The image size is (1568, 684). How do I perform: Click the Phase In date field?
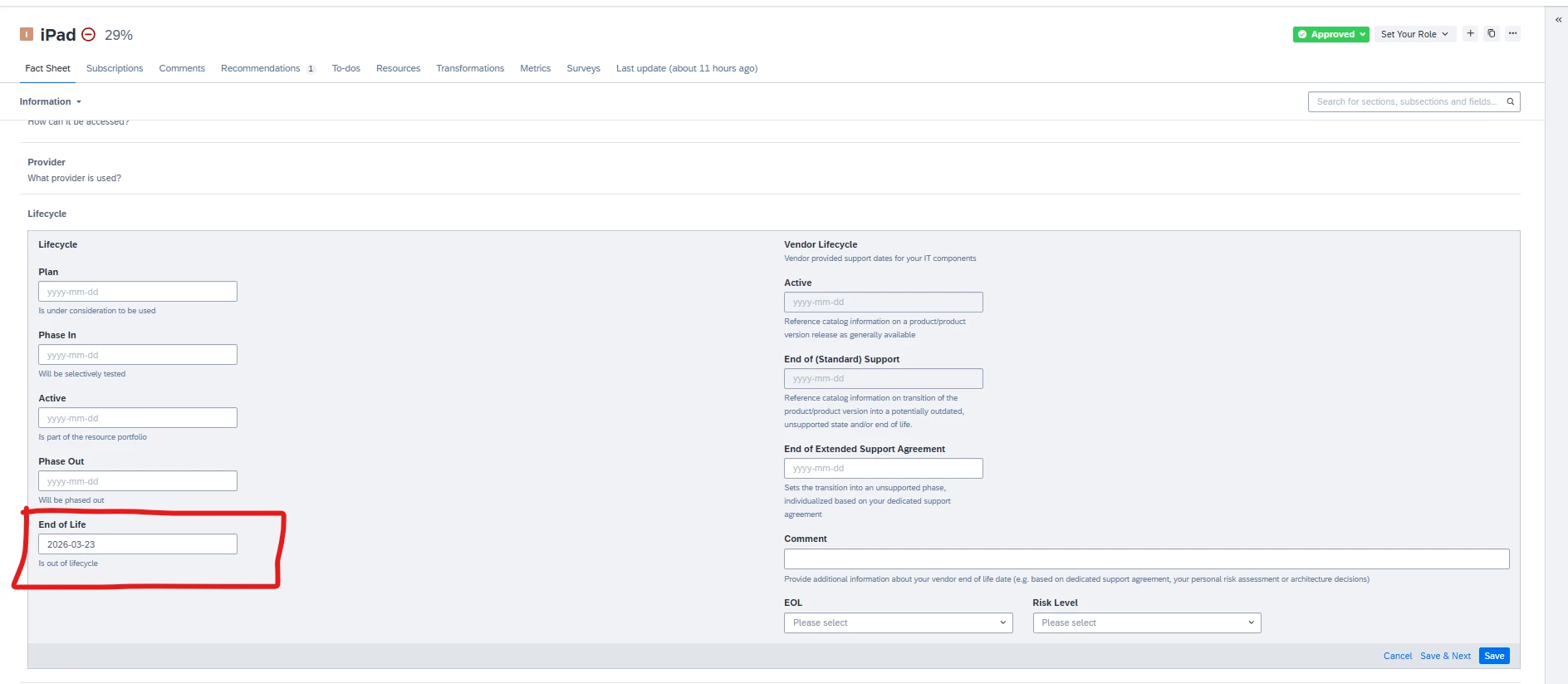pos(138,355)
